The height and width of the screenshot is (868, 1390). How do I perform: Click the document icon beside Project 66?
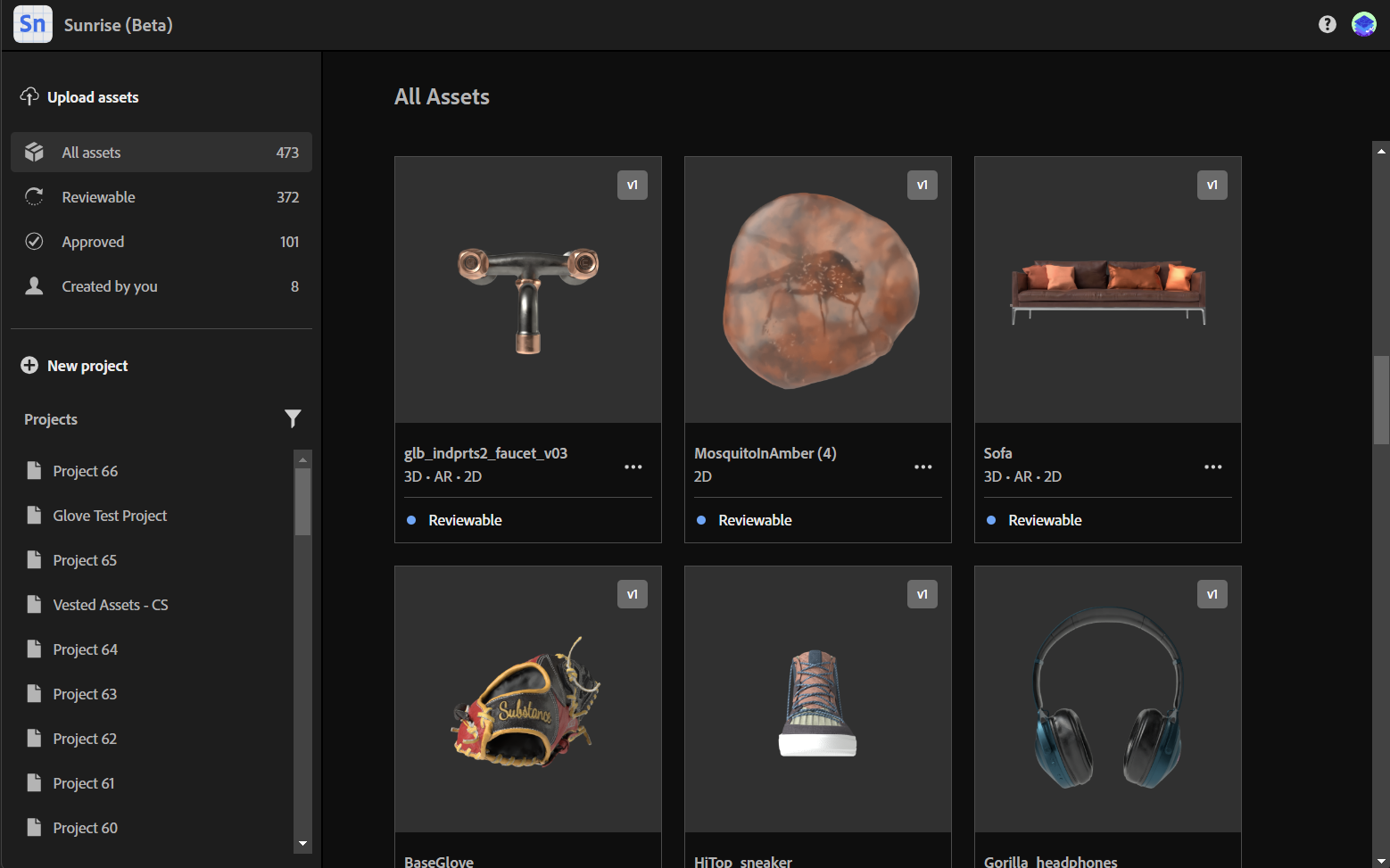pos(33,470)
